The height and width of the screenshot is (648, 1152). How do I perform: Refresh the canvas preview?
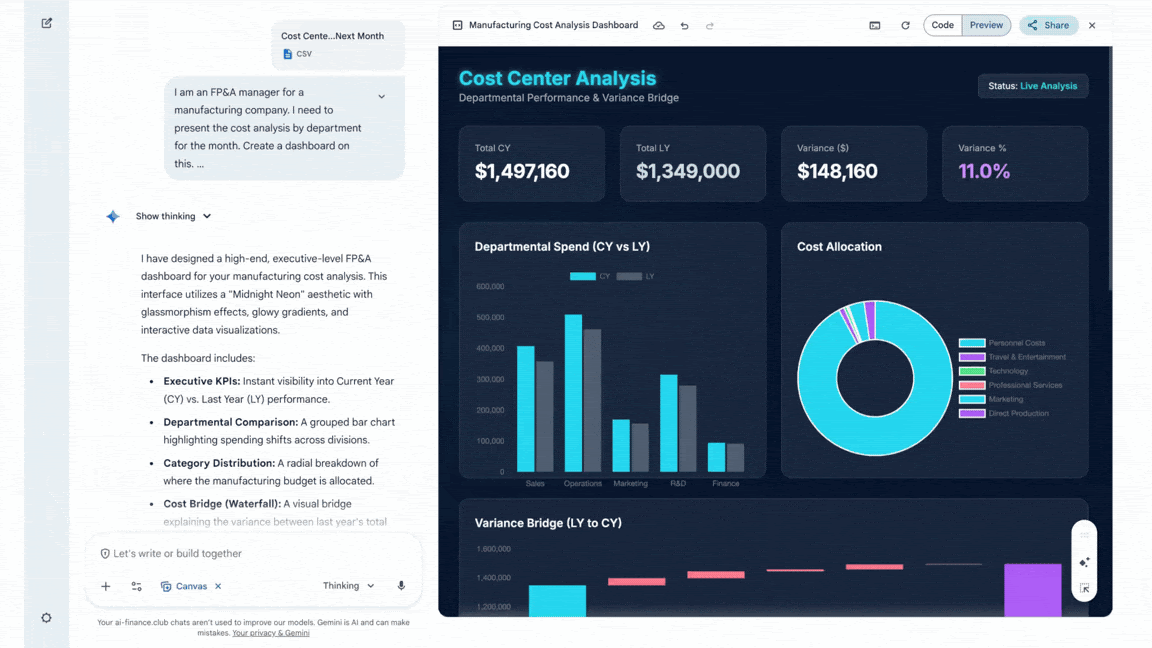(x=905, y=26)
